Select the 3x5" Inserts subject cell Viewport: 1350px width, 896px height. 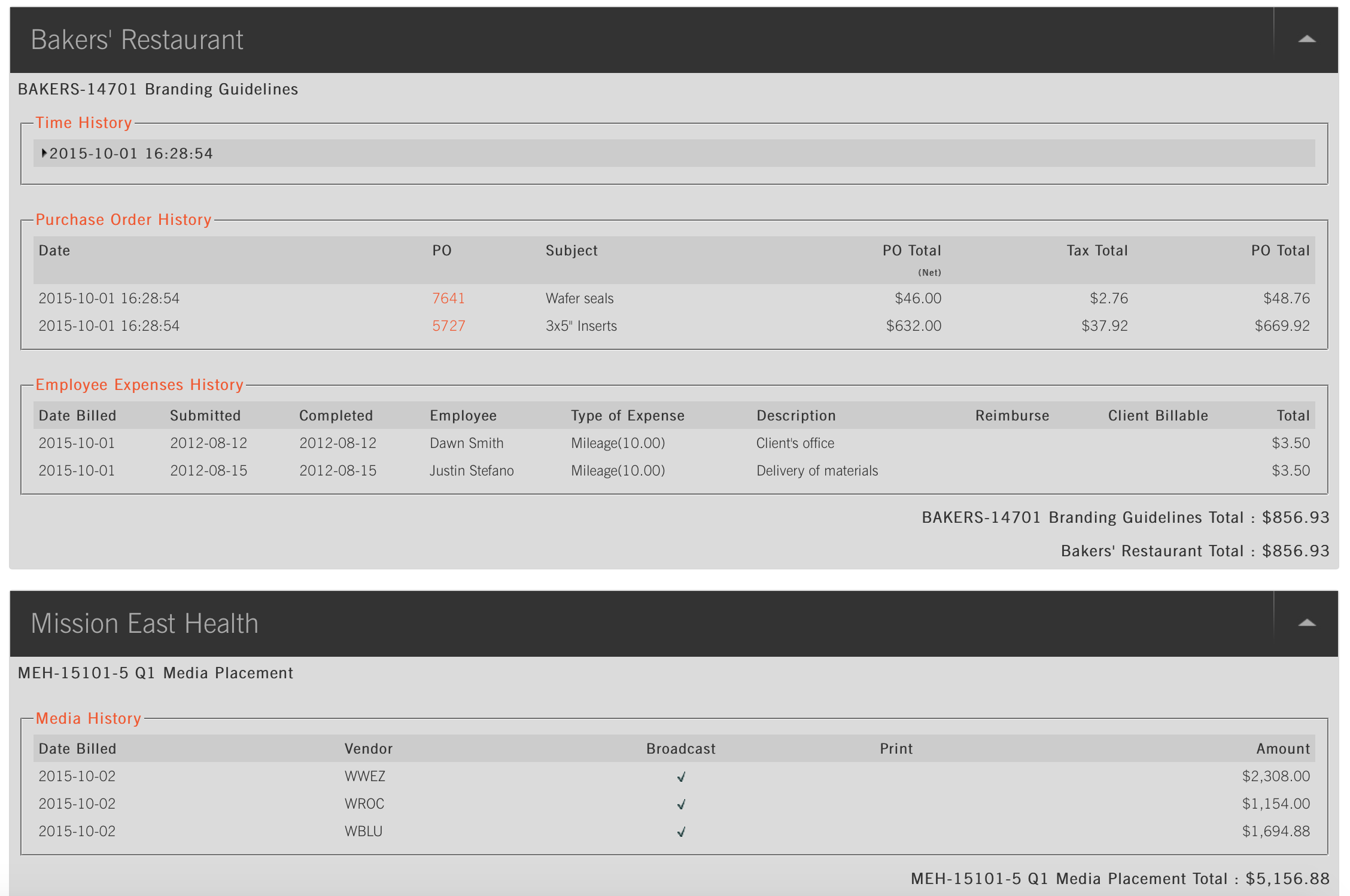coord(581,326)
